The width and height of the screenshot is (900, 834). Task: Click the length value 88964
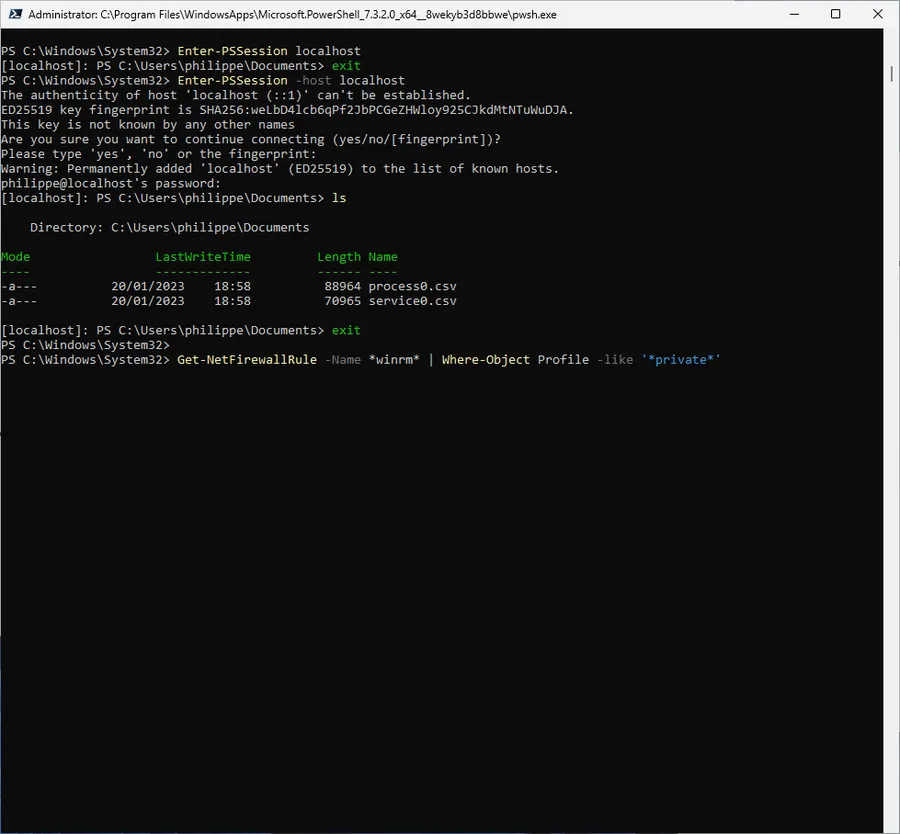pyautogui.click(x=343, y=286)
